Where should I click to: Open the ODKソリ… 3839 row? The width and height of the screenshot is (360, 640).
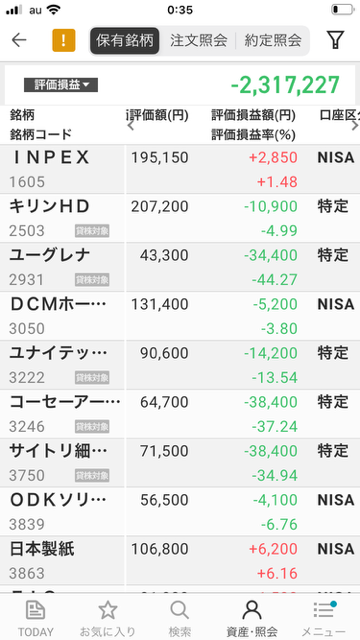coord(180,512)
